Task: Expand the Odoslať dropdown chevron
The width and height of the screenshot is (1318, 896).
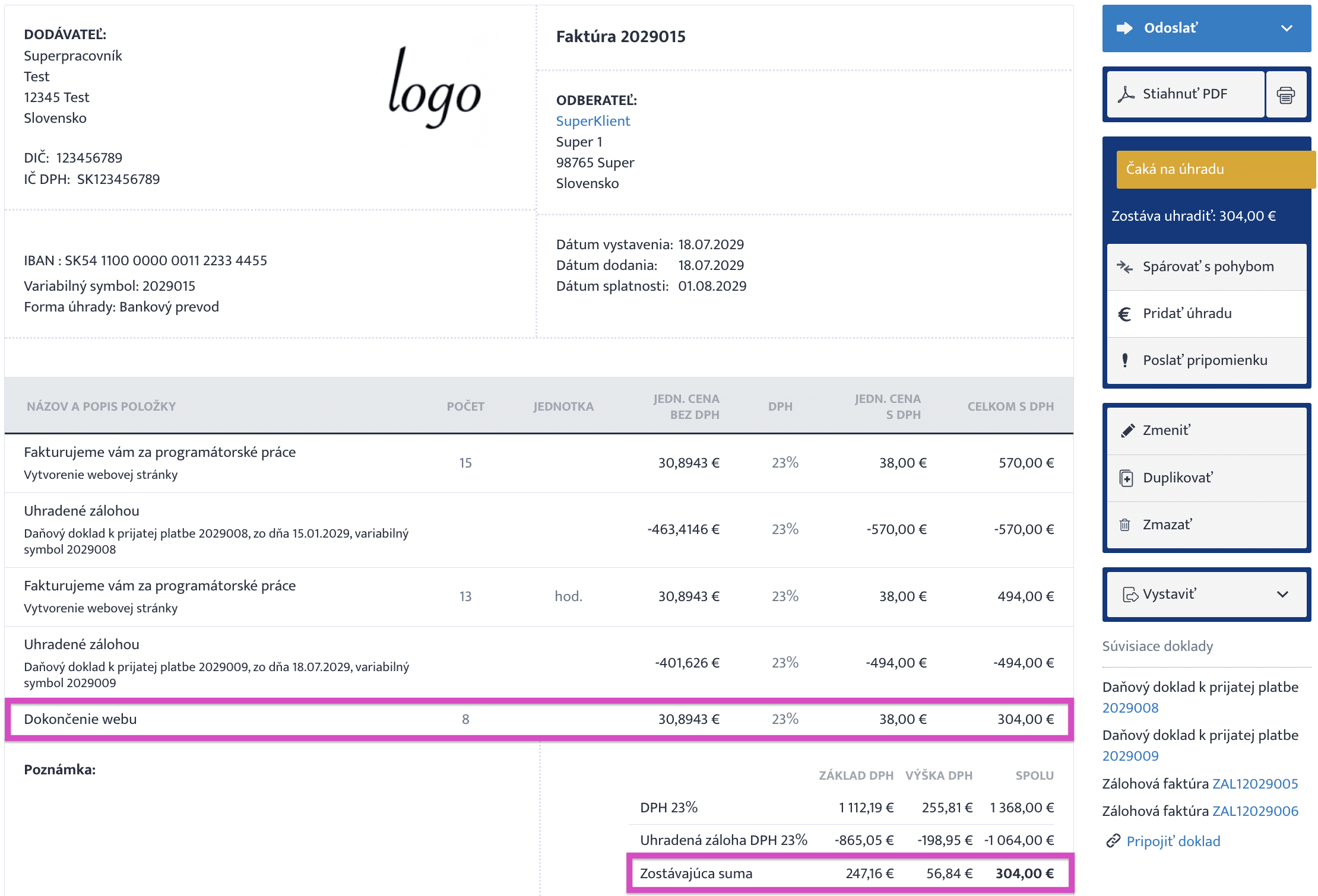Action: tap(1287, 28)
